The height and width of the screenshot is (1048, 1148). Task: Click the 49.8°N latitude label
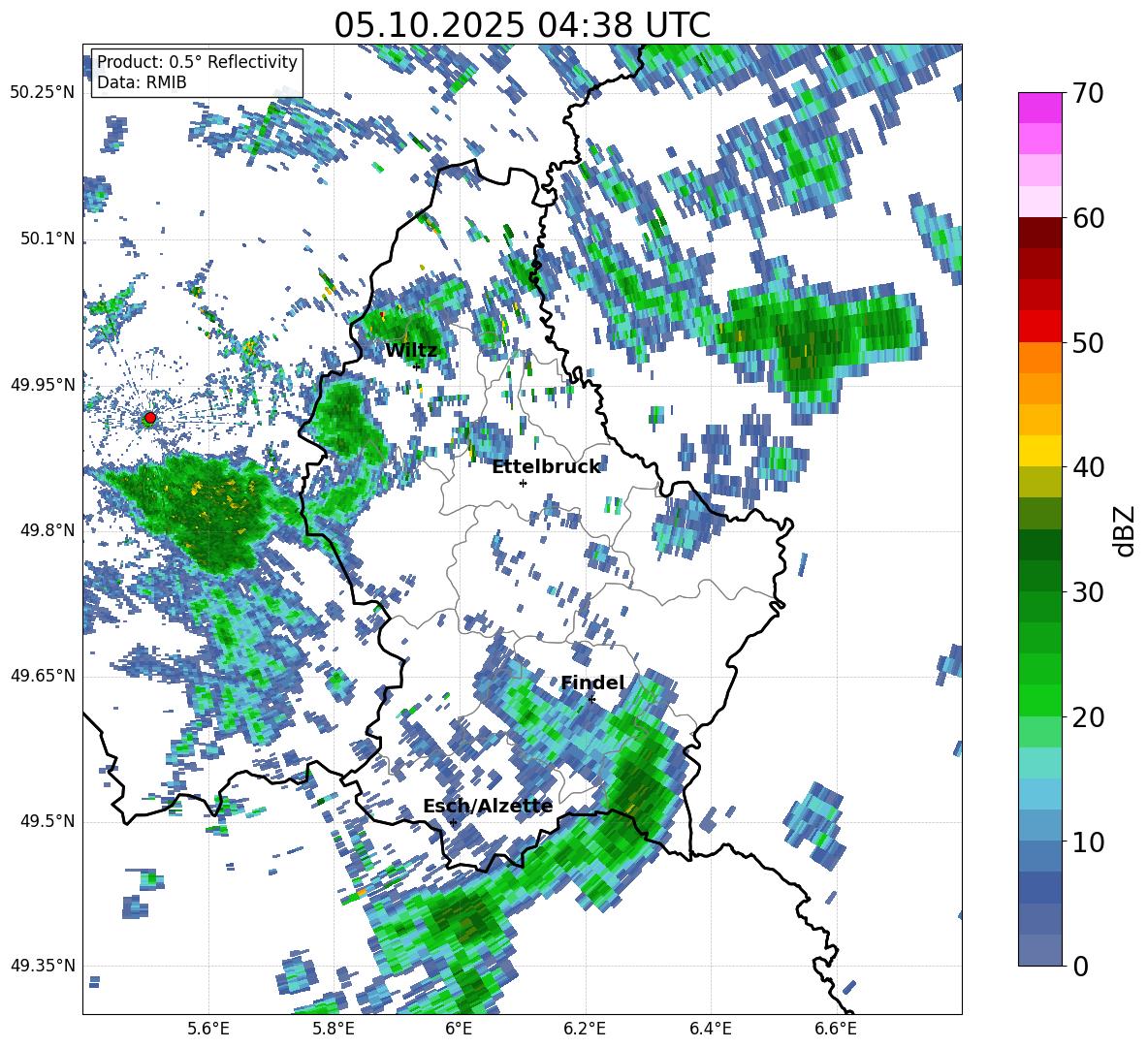(48, 530)
